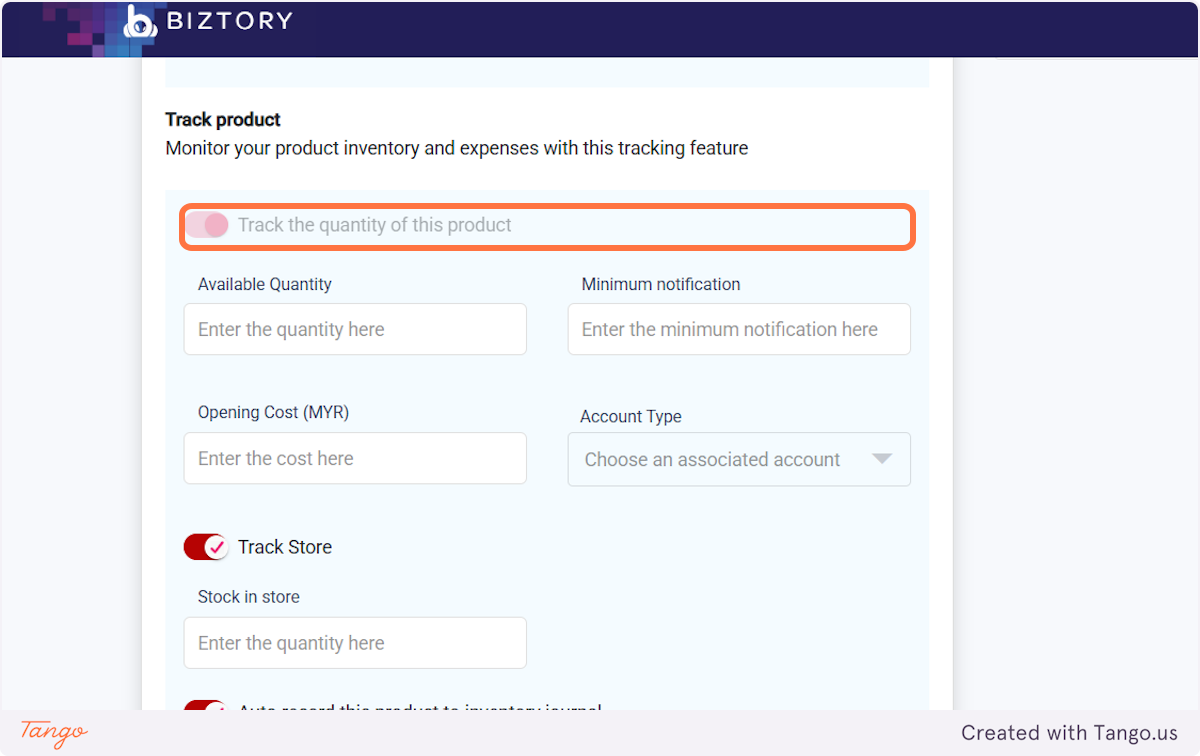Click the Biztory logo icon
Screen dimensions: 1200x756
(140, 22)
